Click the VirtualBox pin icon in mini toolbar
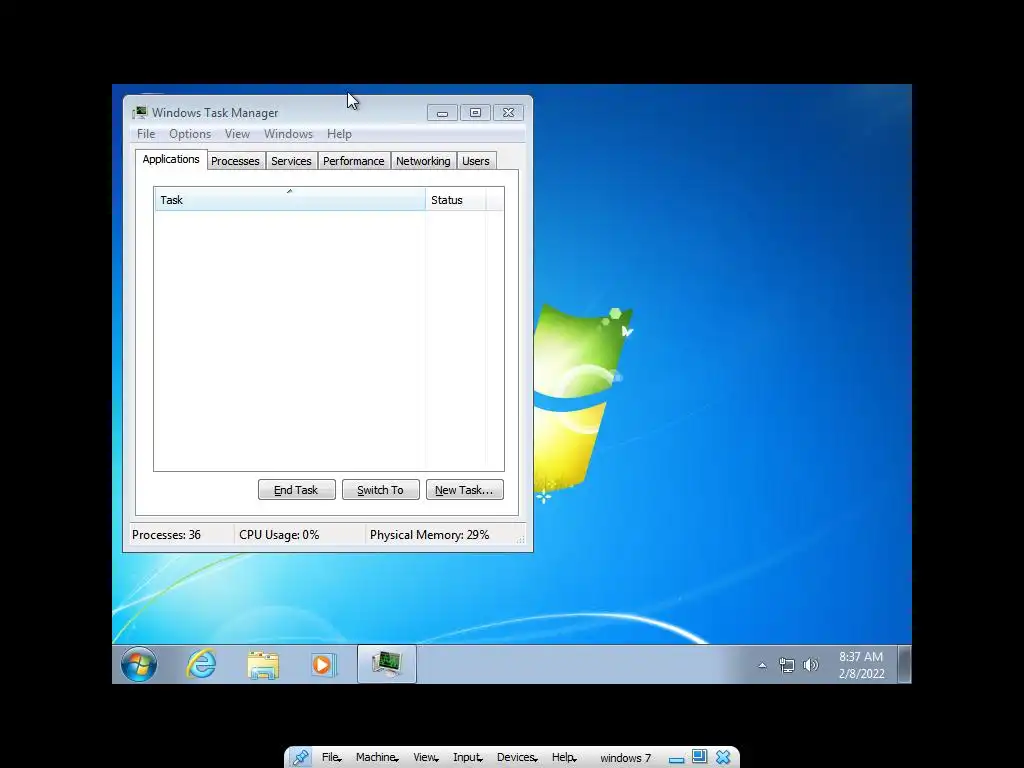1024x768 pixels. [x=300, y=758]
